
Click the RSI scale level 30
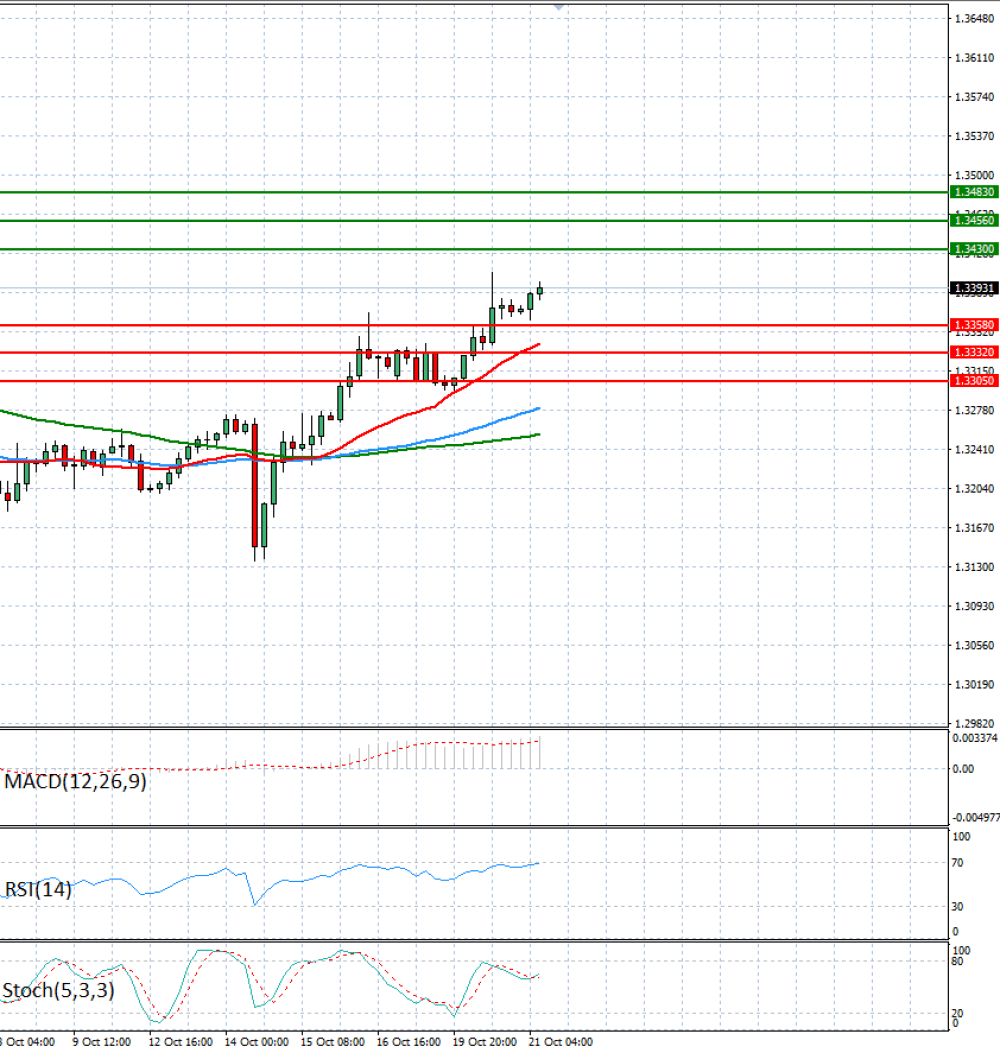(958, 907)
